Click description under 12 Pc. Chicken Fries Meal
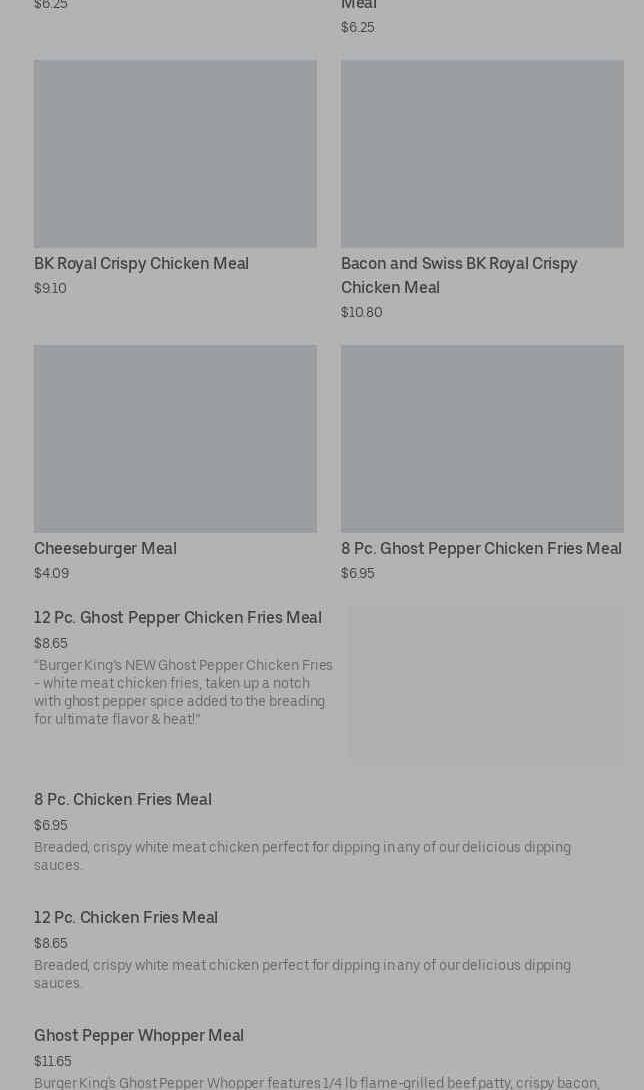644x1090 pixels. tap(302, 974)
